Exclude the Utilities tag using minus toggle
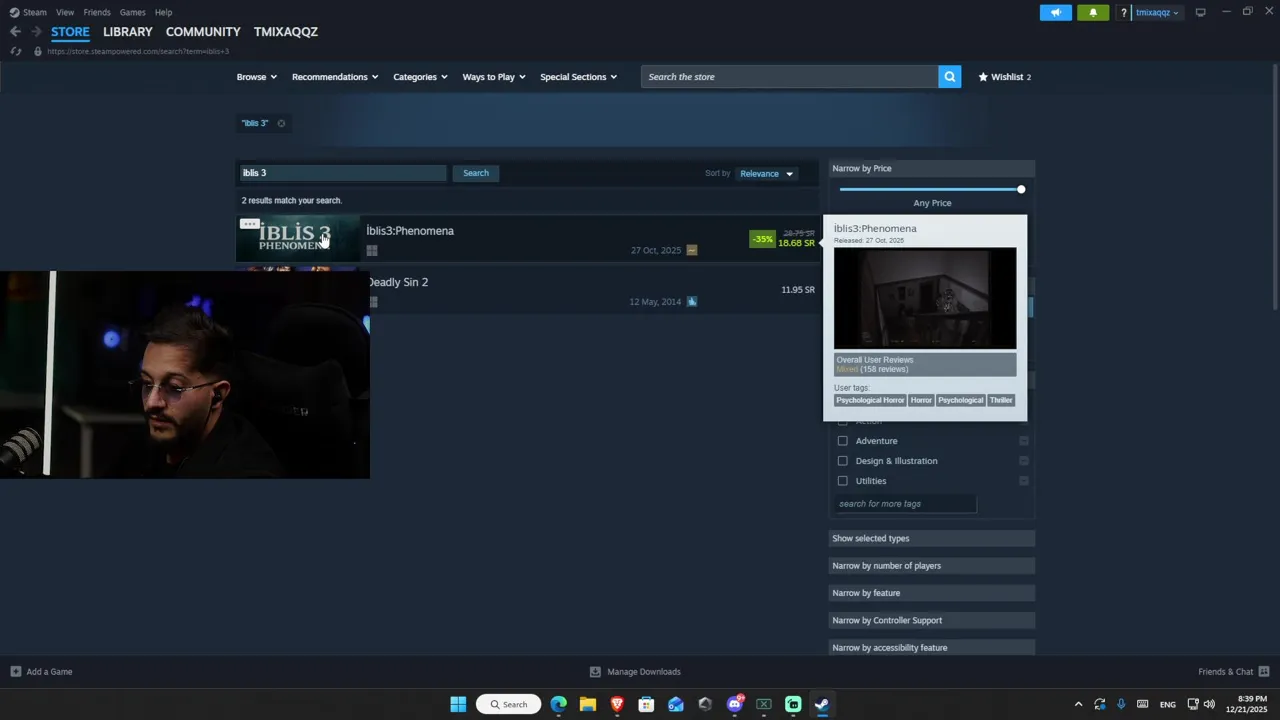The height and width of the screenshot is (720, 1280). click(1024, 481)
